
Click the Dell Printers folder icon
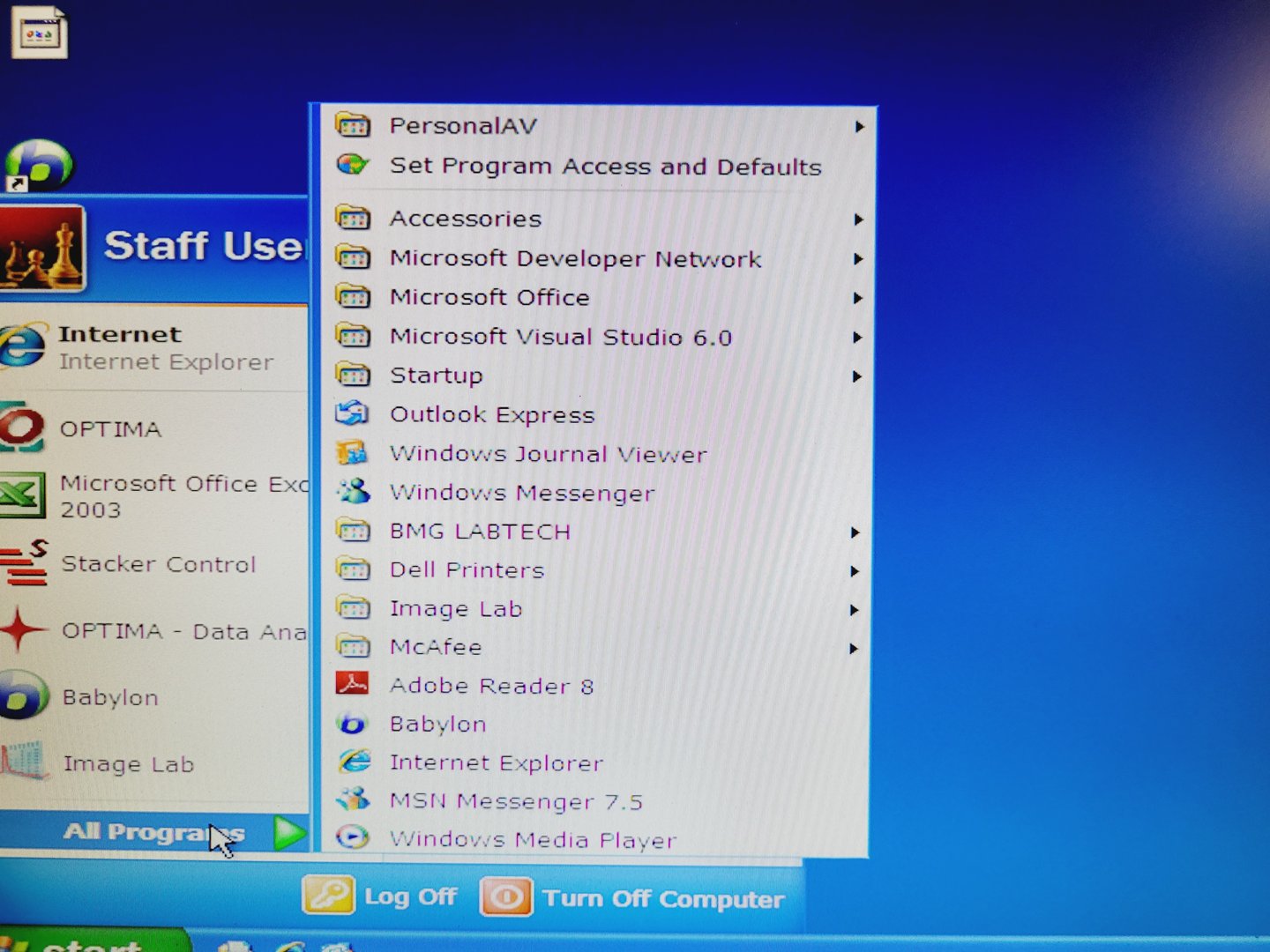[x=353, y=569]
